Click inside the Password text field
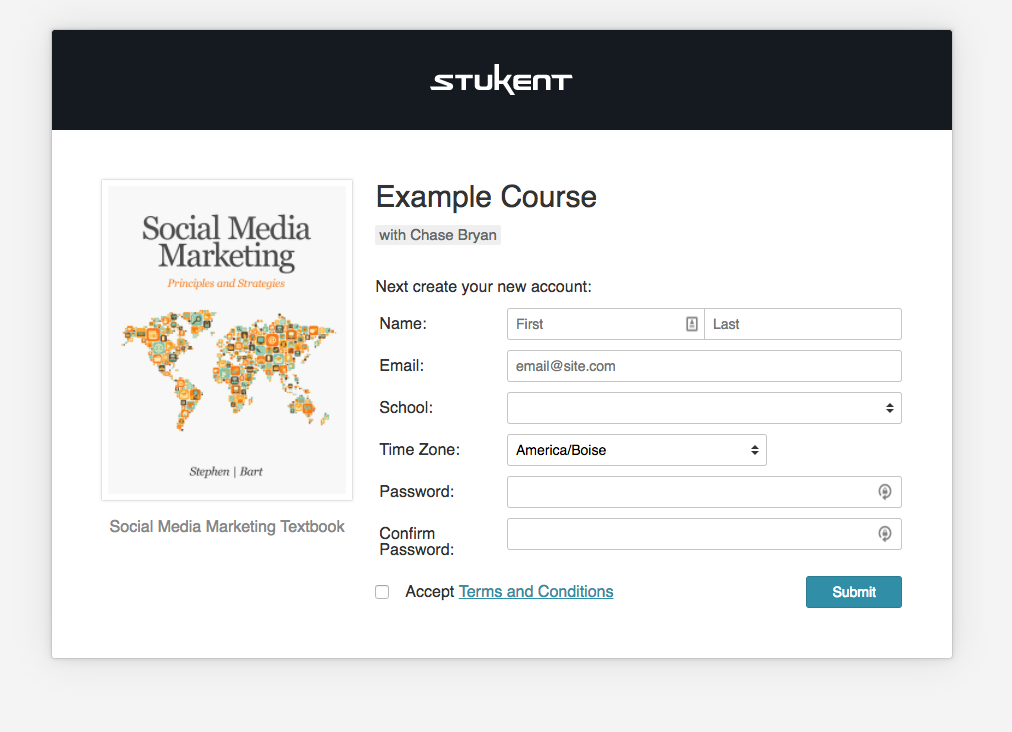Viewport: 1012px width, 732px height. point(690,492)
